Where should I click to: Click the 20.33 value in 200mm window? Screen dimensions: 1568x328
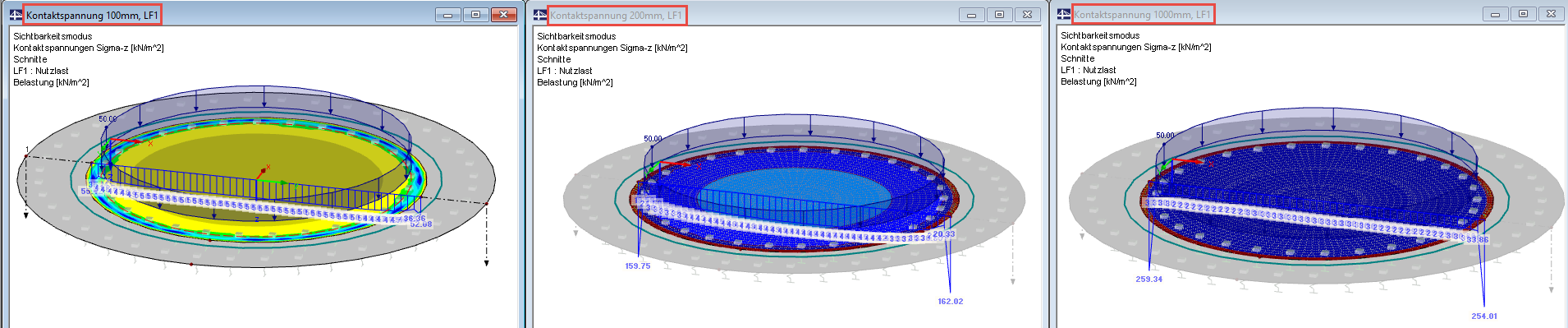(944, 234)
